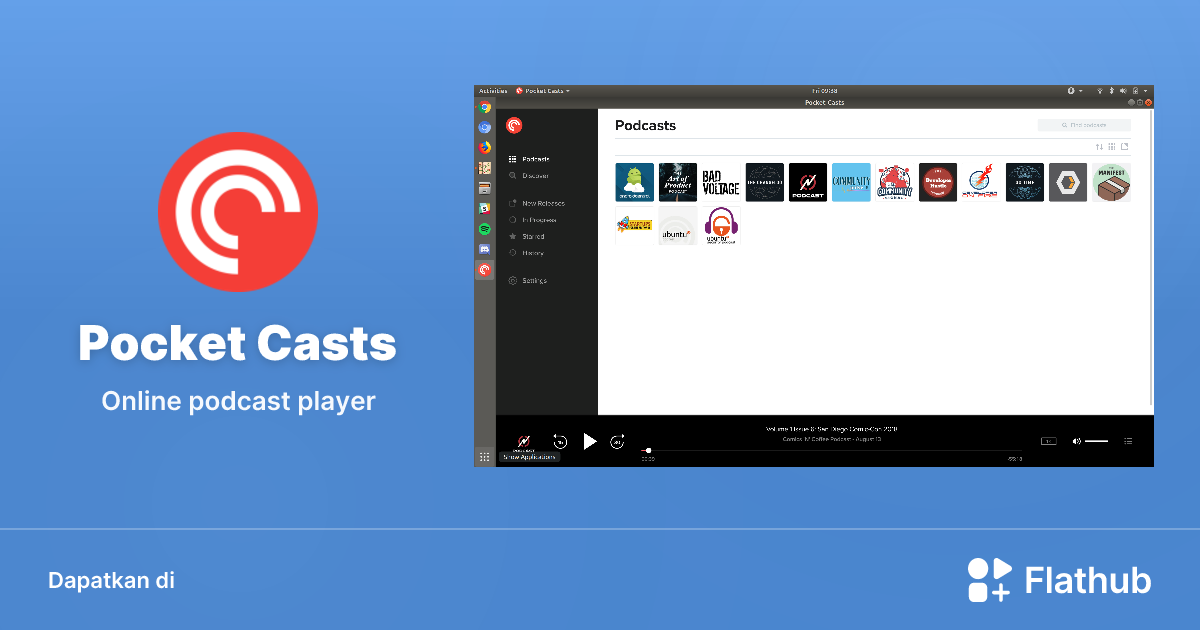1200x630 pixels.
Task: Open the up-next queue icon in the player
Action: point(1128,441)
